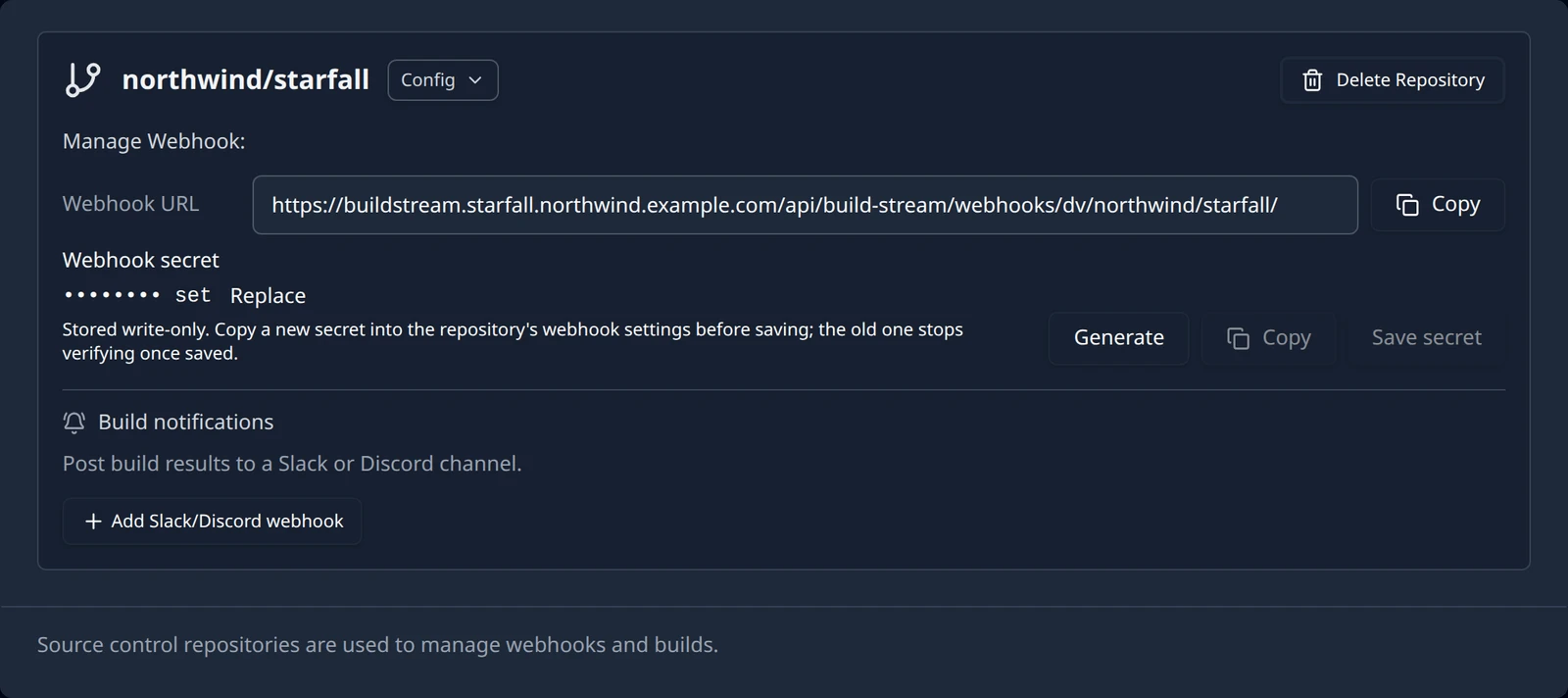Click the 'Manage Webhook:' heading
The width and height of the screenshot is (1568, 698).
[154, 141]
